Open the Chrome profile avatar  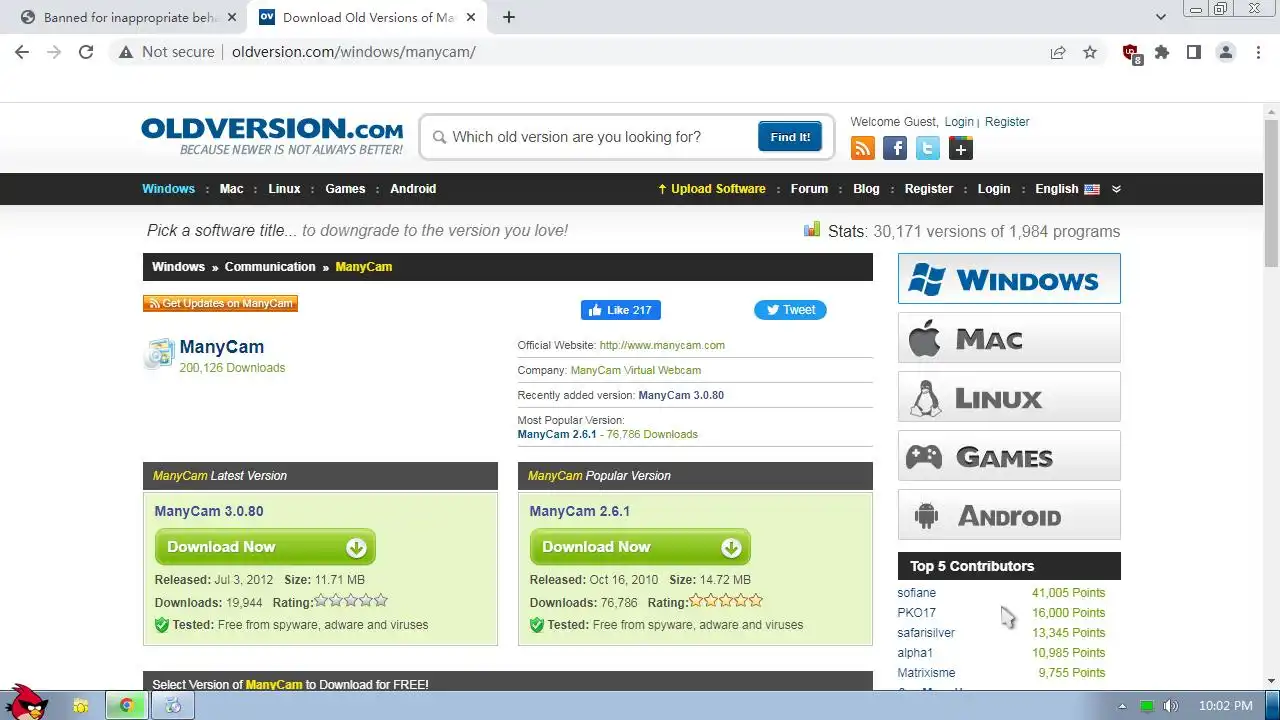tap(1226, 52)
